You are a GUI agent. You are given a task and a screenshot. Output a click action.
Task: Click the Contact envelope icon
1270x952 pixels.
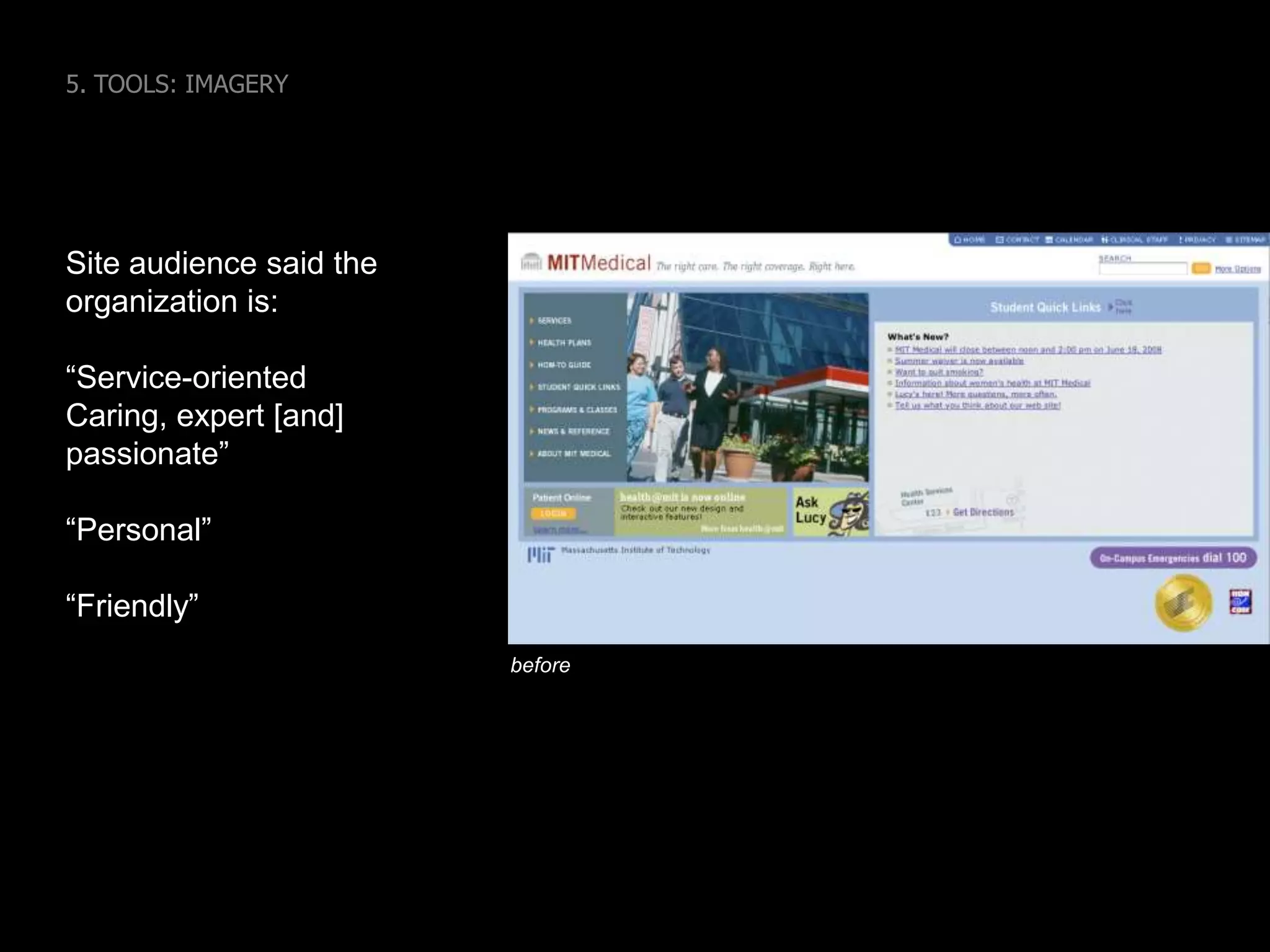point(1000,240)
